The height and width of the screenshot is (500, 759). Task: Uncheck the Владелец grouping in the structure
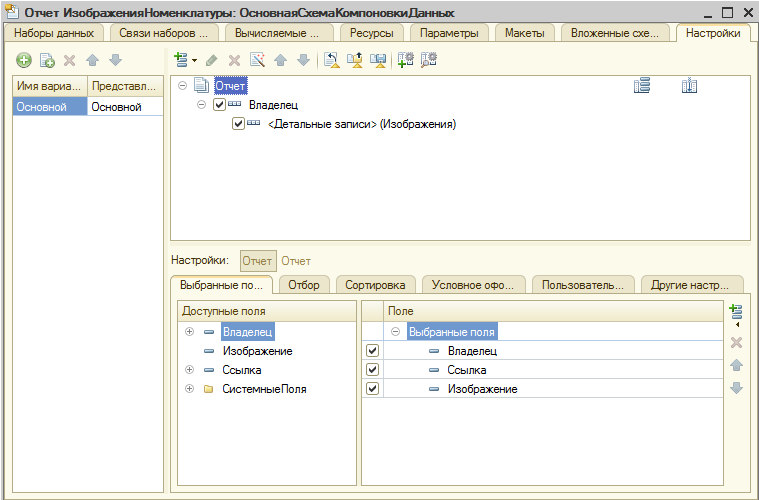[219, 105]
